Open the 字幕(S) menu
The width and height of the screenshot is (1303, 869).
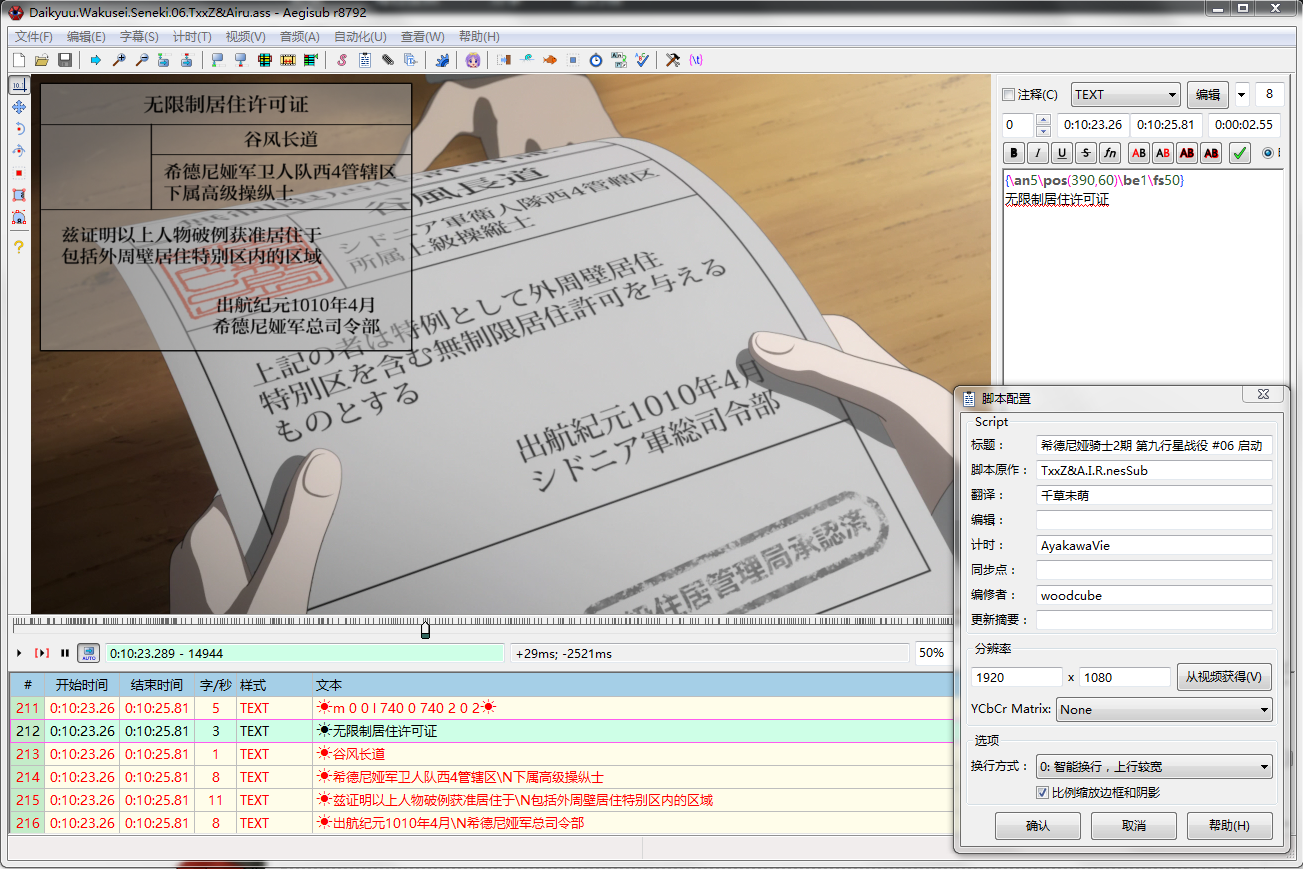click(x=139, y=37)
